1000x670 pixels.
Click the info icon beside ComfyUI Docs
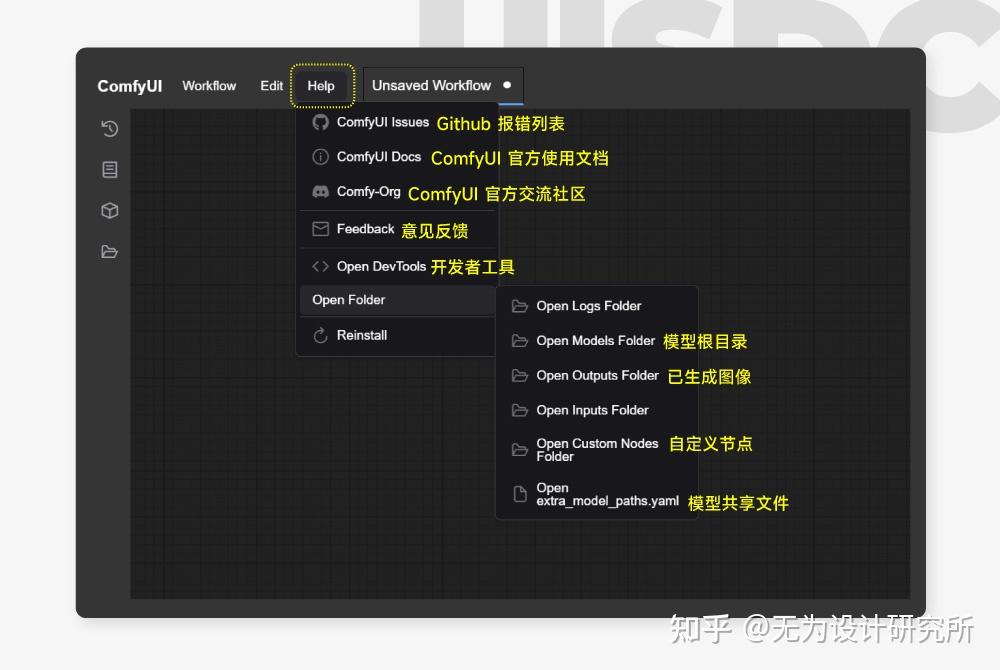[319, 156]
